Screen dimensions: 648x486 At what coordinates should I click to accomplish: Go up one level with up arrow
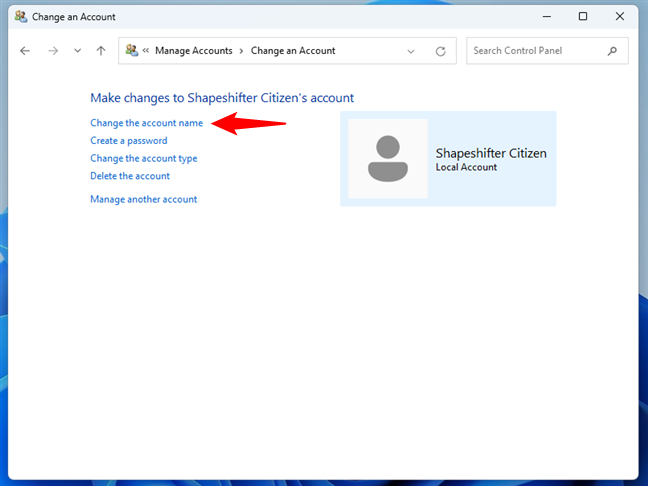101,51
